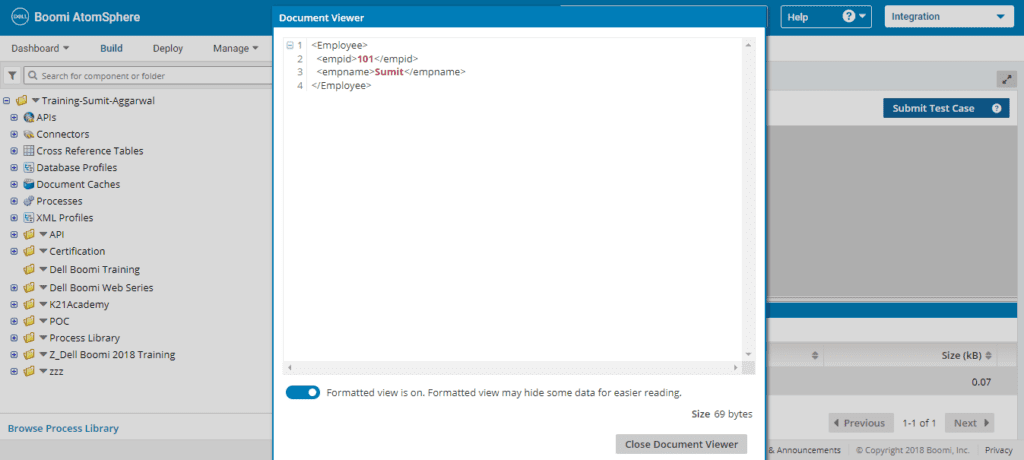Click the Help question mark icon
The image size is (1024, 460).
pyautogui.click(x=848, y=17)
